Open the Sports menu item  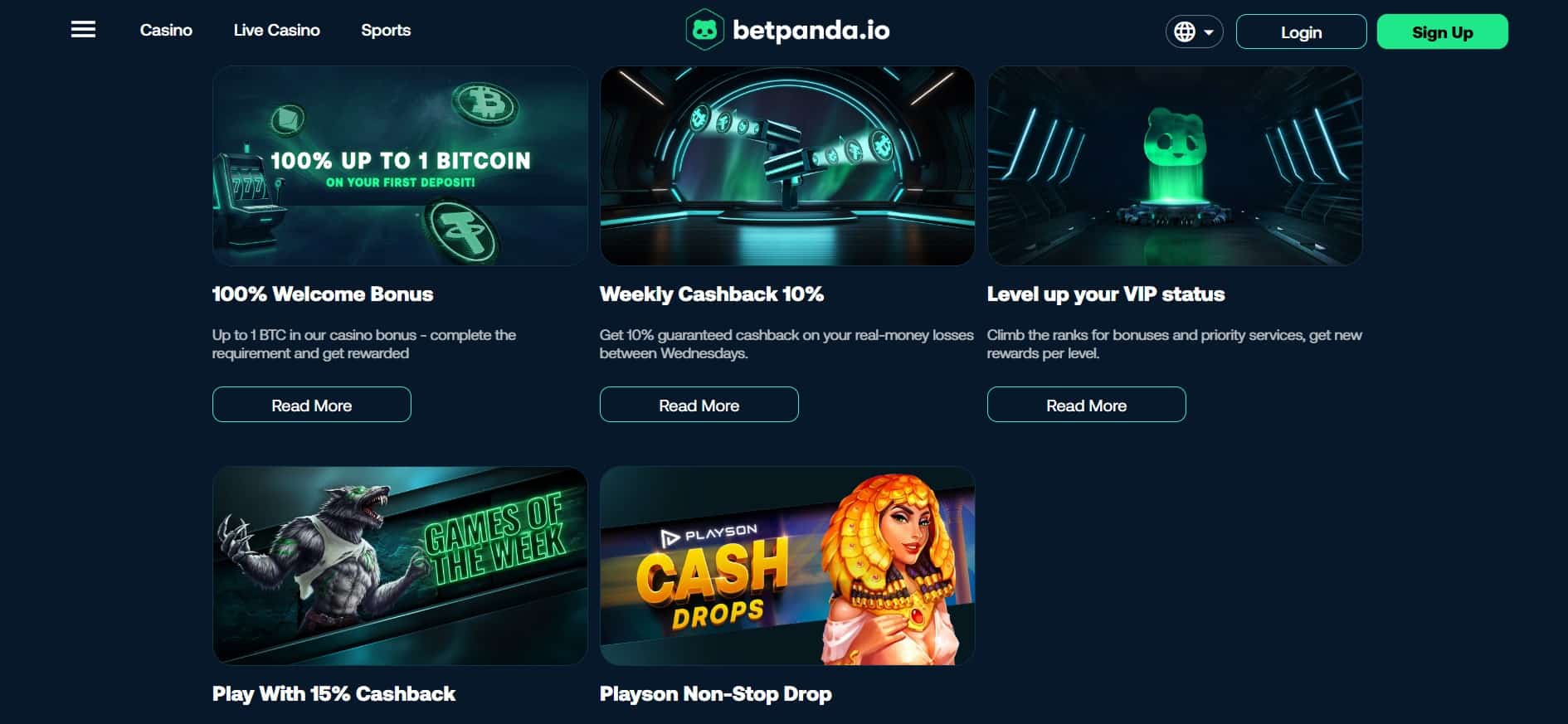(386, 30)
